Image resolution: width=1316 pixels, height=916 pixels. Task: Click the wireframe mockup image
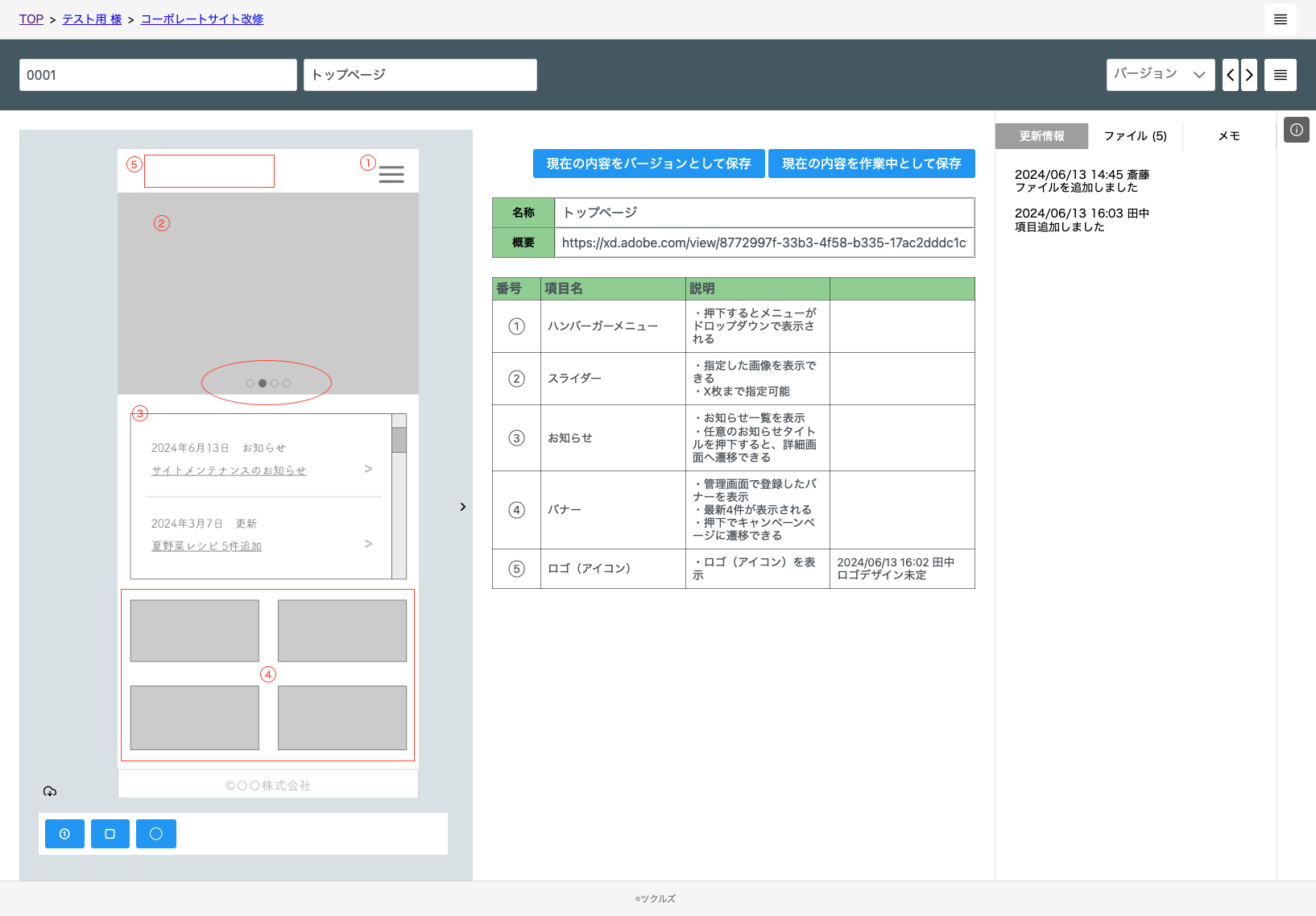(x=268, y=474)
